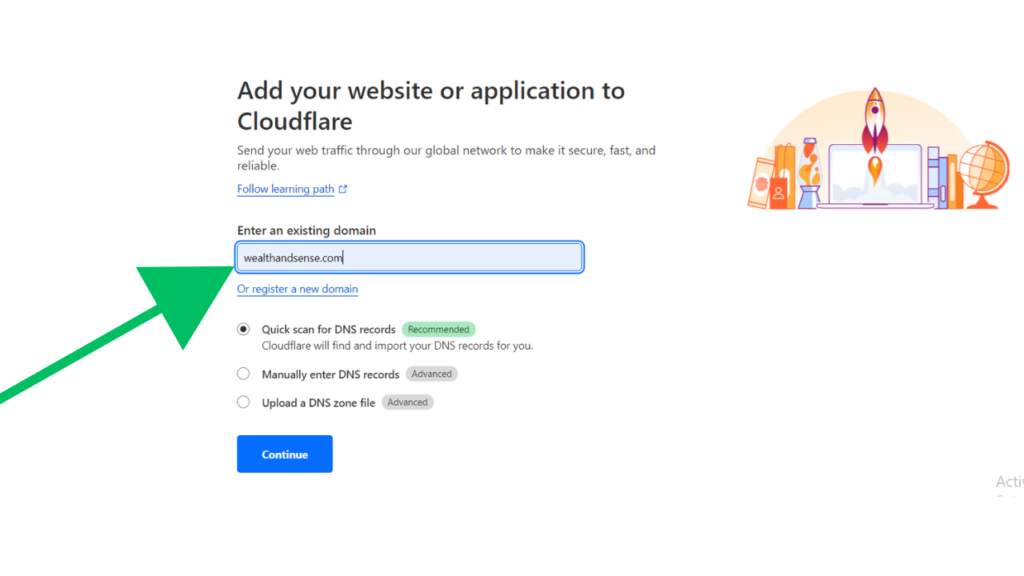Click the 'Send your web traffic' paragraph
The width and height of the screenshot is (1024, 576).
coord(446,157)
